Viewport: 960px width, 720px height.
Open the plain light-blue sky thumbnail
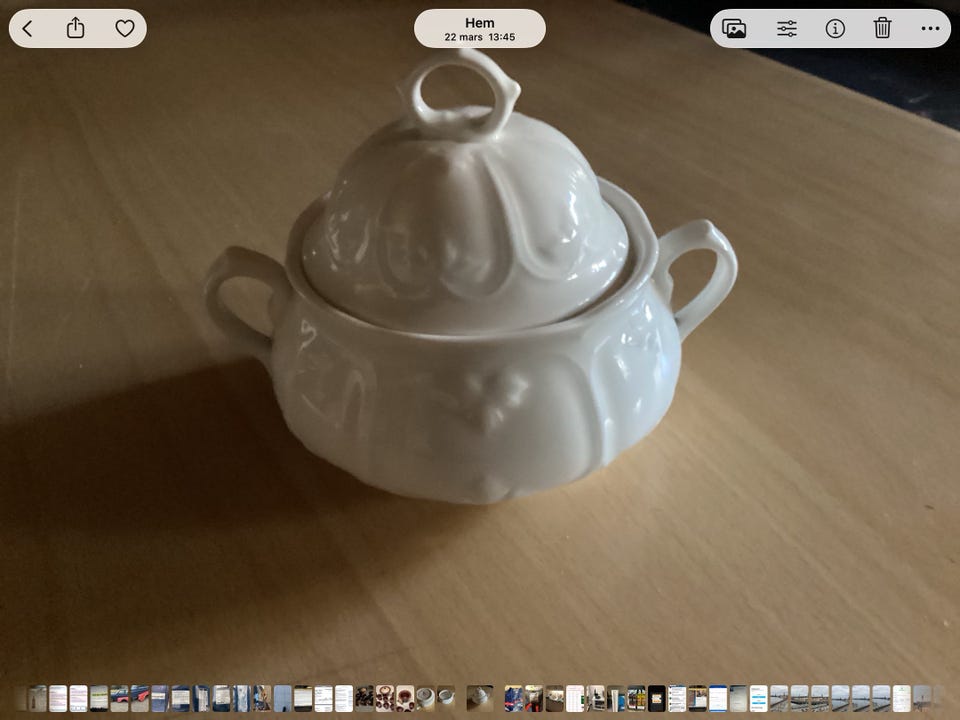[x=283, y=698]
